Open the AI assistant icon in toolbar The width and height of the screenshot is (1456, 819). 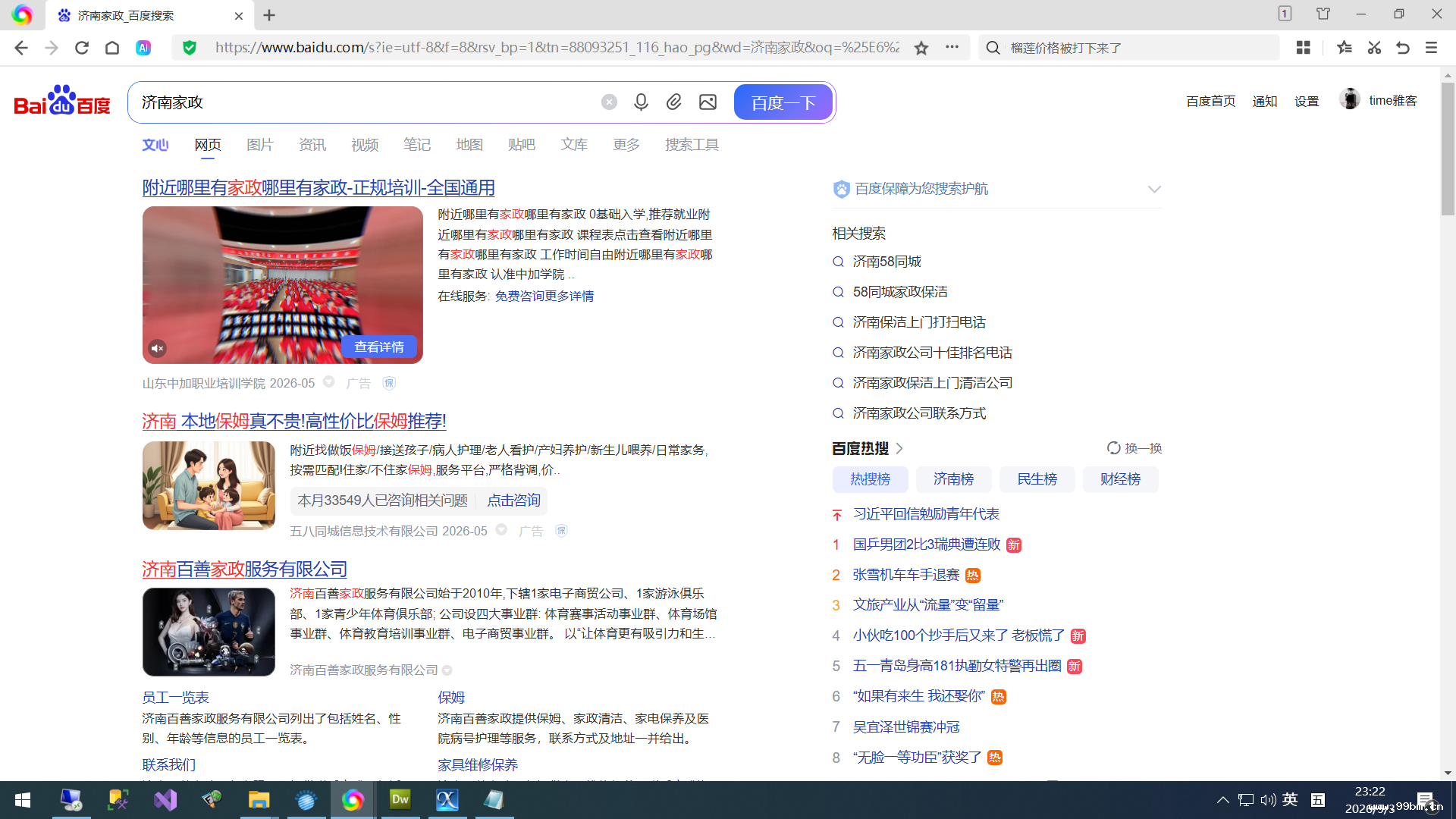coord(143,48)
